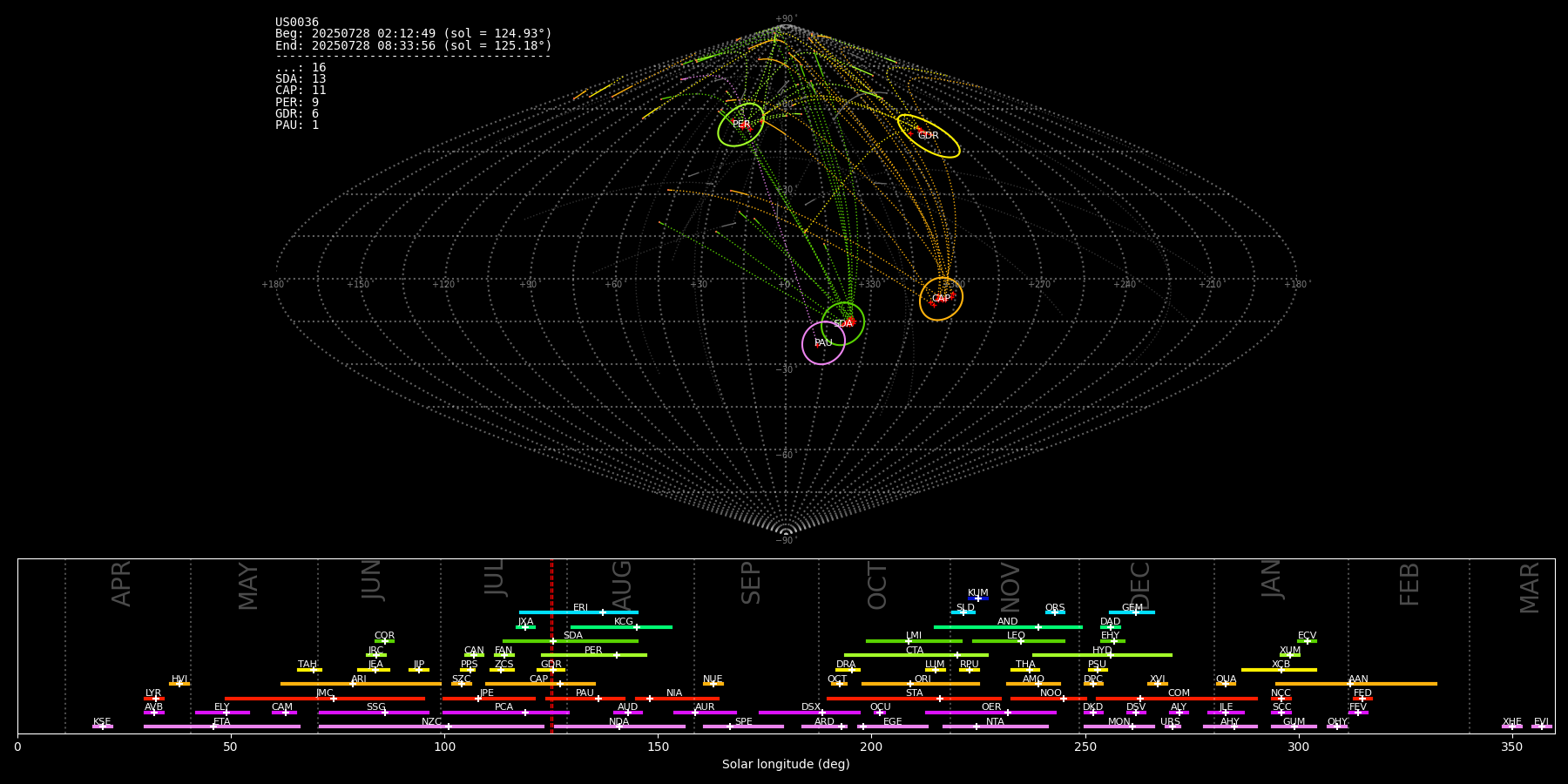Viewport: 1568px width, 784px height.
Task: Click the red JMC bar in timeline
Action: pos(325,698)
